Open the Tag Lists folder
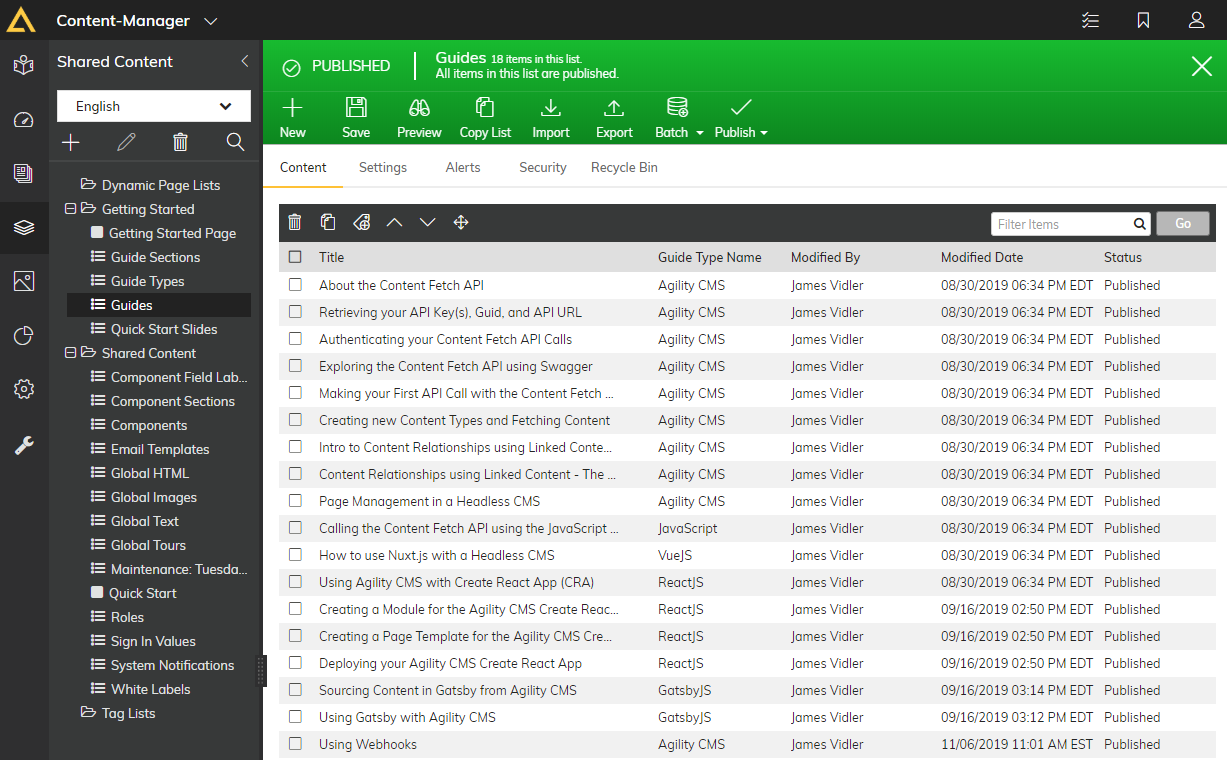The width and height of the screenshot is (1227, 760). tap(118, 713)
